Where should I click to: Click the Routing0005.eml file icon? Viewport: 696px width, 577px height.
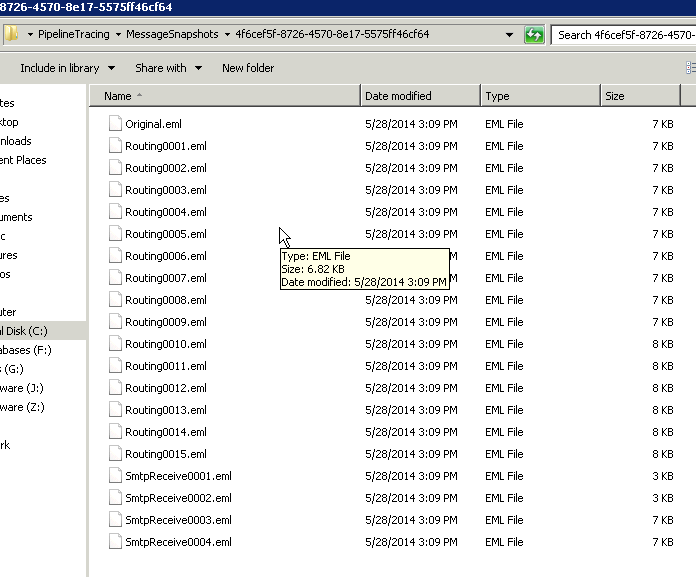[x=115, y=233]
